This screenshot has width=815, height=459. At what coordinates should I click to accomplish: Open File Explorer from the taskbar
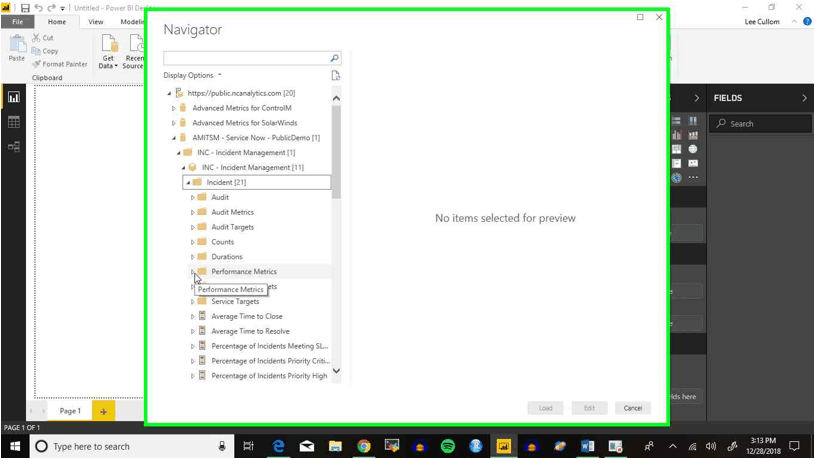tap(335, 446)
